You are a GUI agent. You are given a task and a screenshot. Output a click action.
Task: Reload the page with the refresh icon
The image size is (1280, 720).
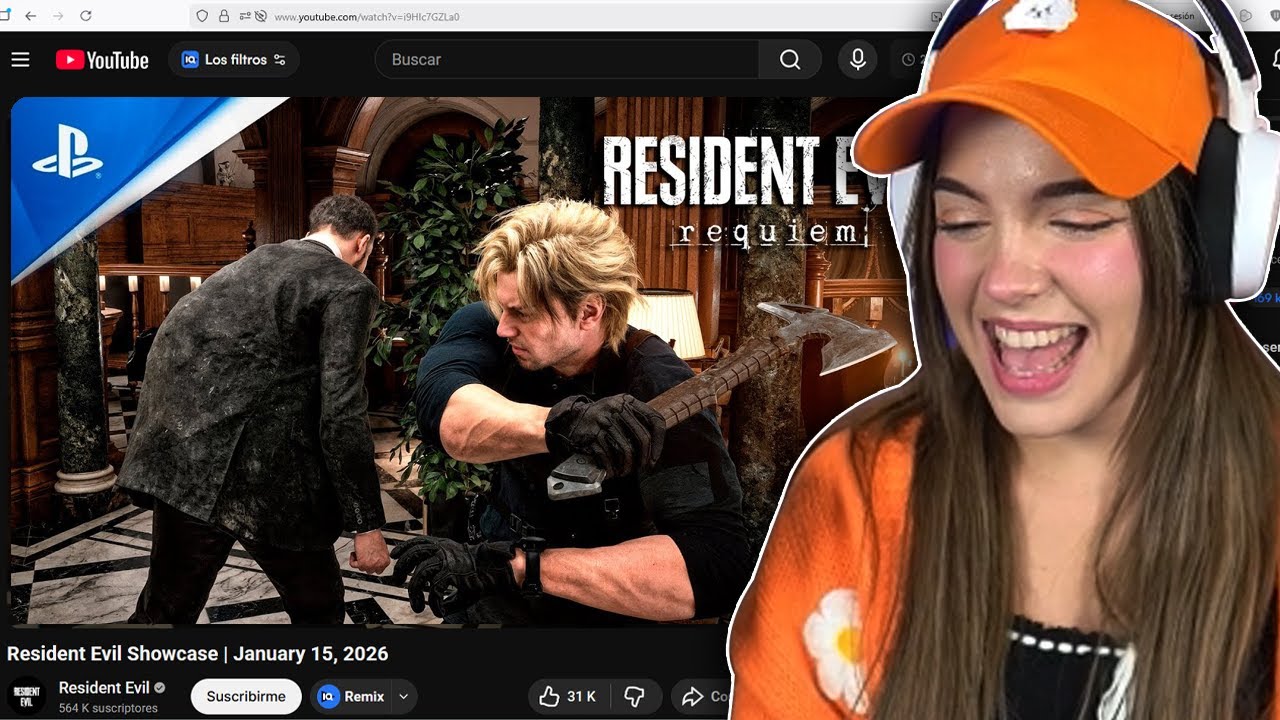click(x=86, y=16)
